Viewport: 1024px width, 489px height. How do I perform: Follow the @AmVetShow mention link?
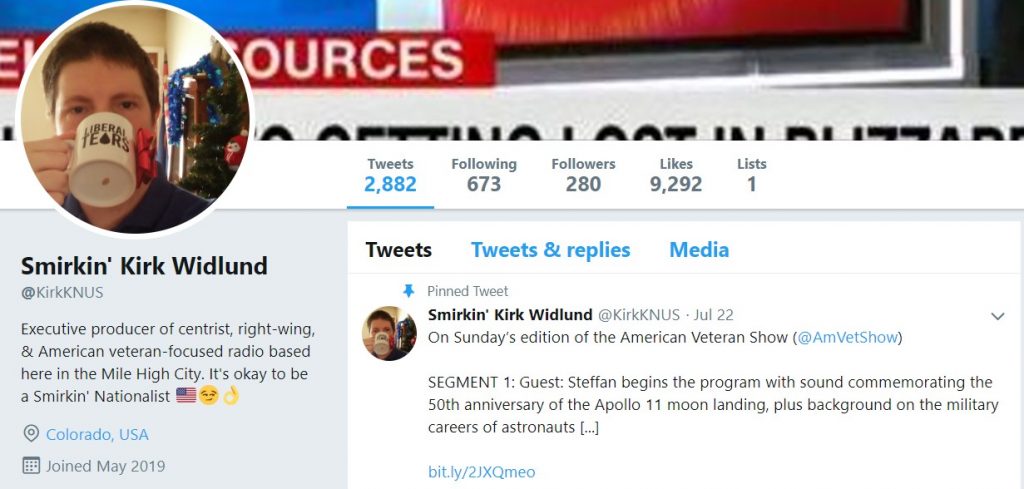pos(848,338)
